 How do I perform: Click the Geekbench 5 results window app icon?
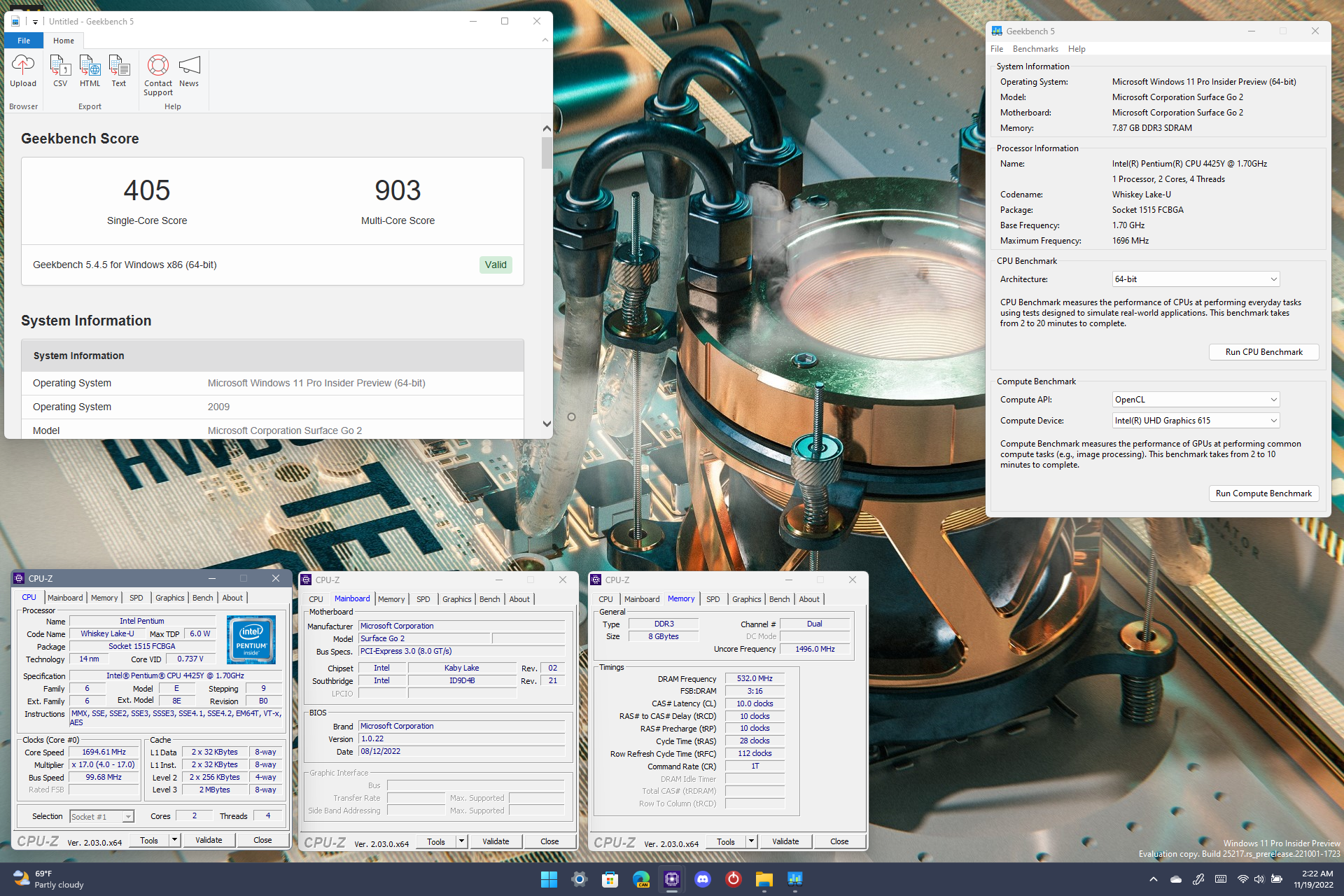pos(15,22)
